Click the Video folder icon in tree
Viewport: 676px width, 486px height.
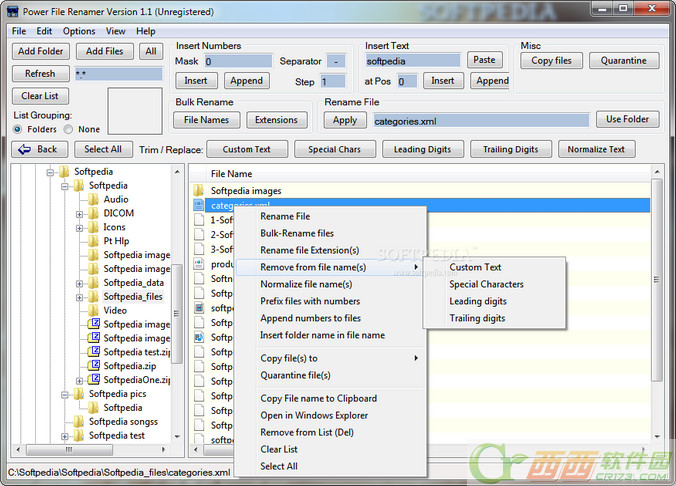tap(94, 310)
